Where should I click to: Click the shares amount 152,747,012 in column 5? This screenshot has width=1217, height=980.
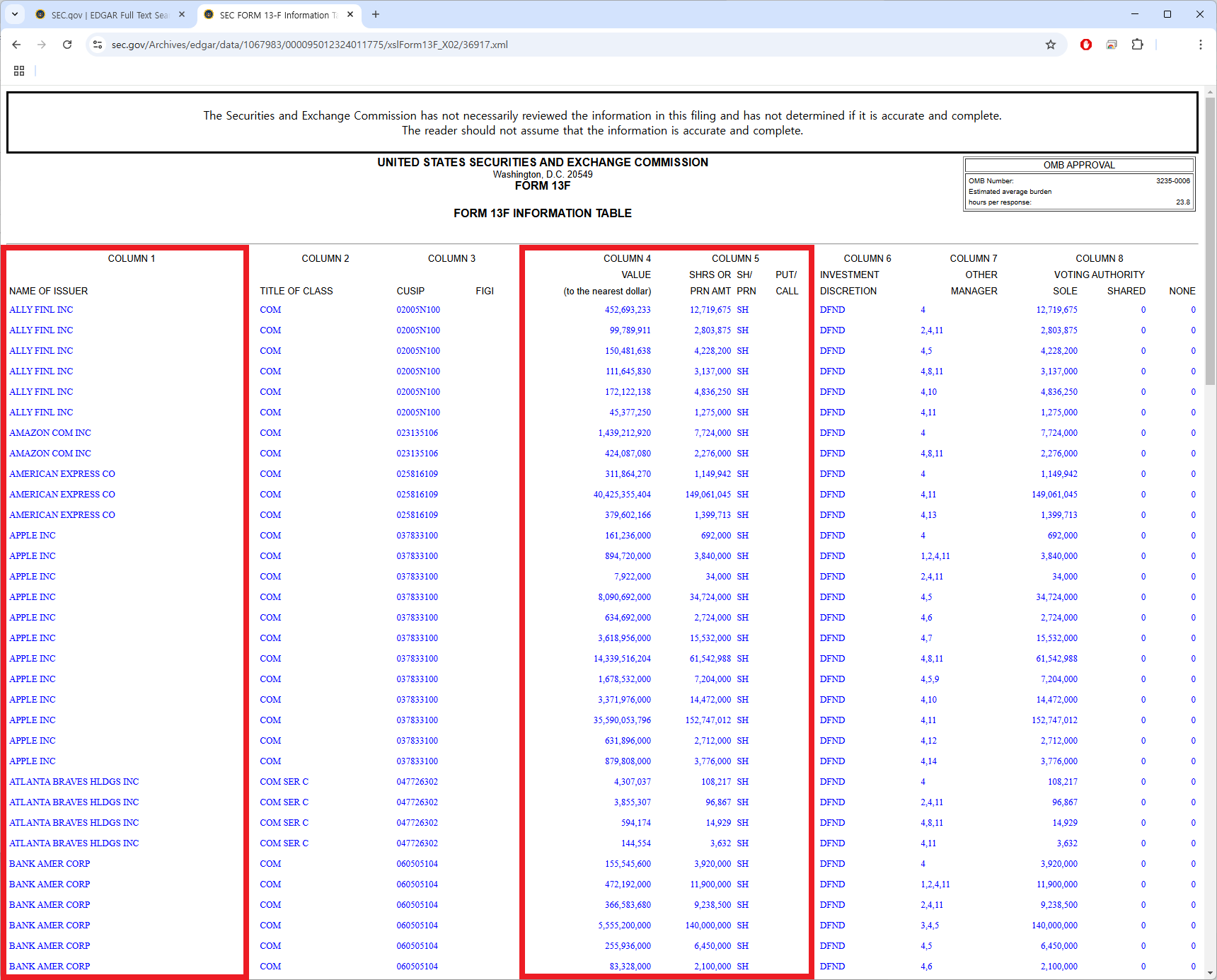point(708,720)
